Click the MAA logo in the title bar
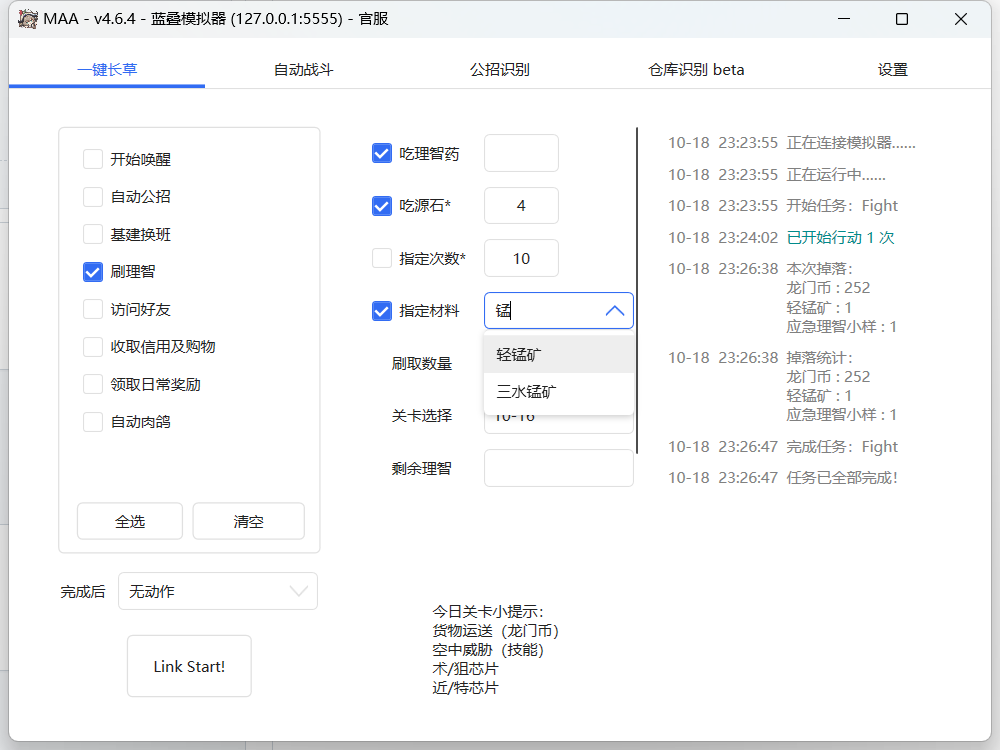1000x750 pixels. click(x=27, y=18)
